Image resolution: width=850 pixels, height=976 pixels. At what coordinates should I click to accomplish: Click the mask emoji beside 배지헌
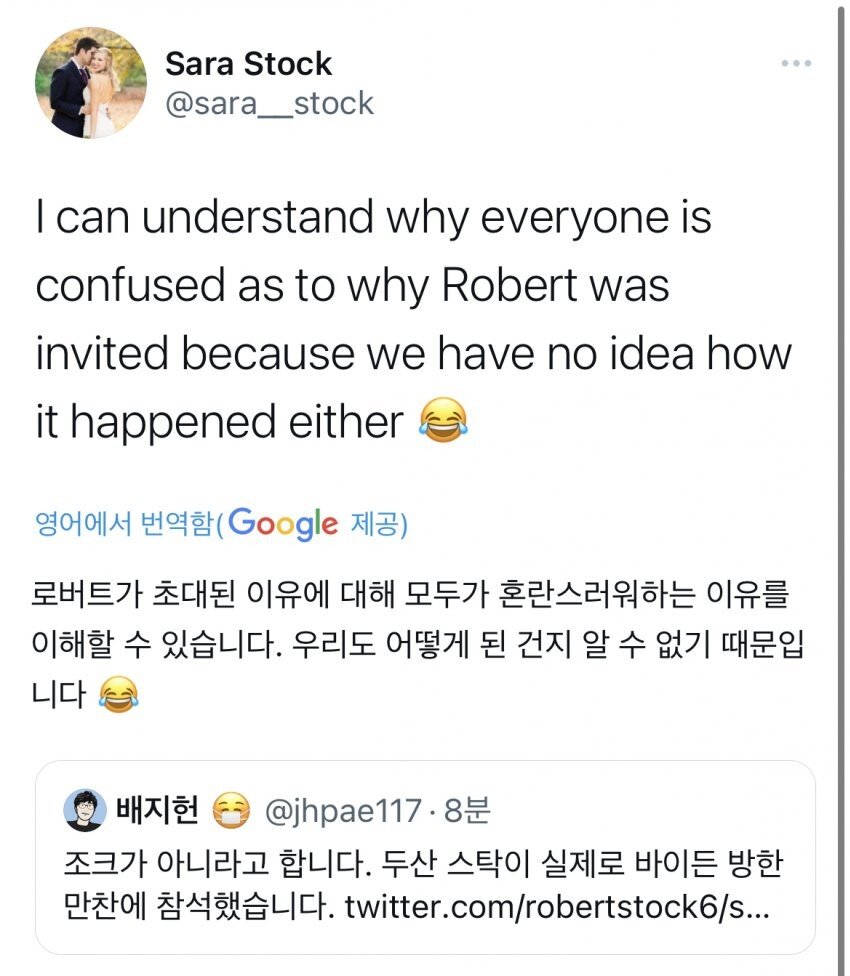232,810
